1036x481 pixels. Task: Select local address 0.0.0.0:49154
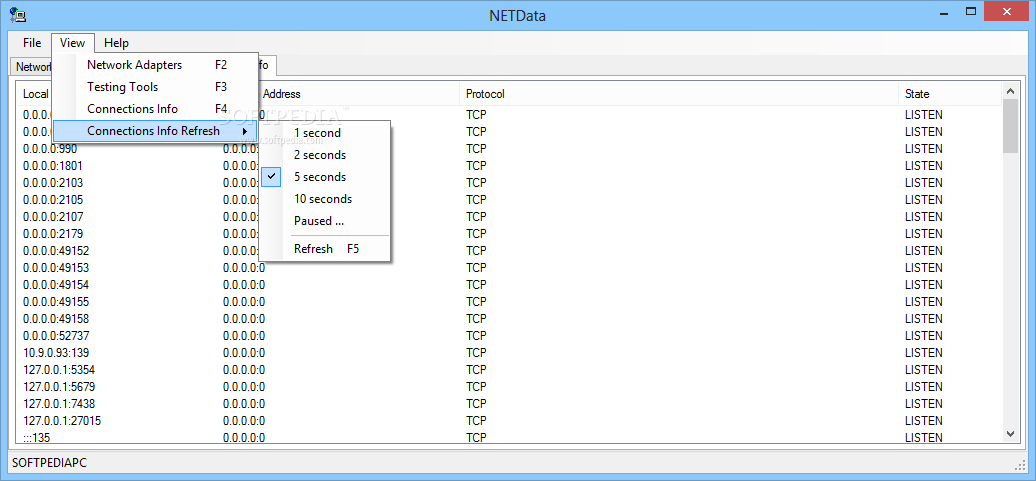[x=56, y=285]
